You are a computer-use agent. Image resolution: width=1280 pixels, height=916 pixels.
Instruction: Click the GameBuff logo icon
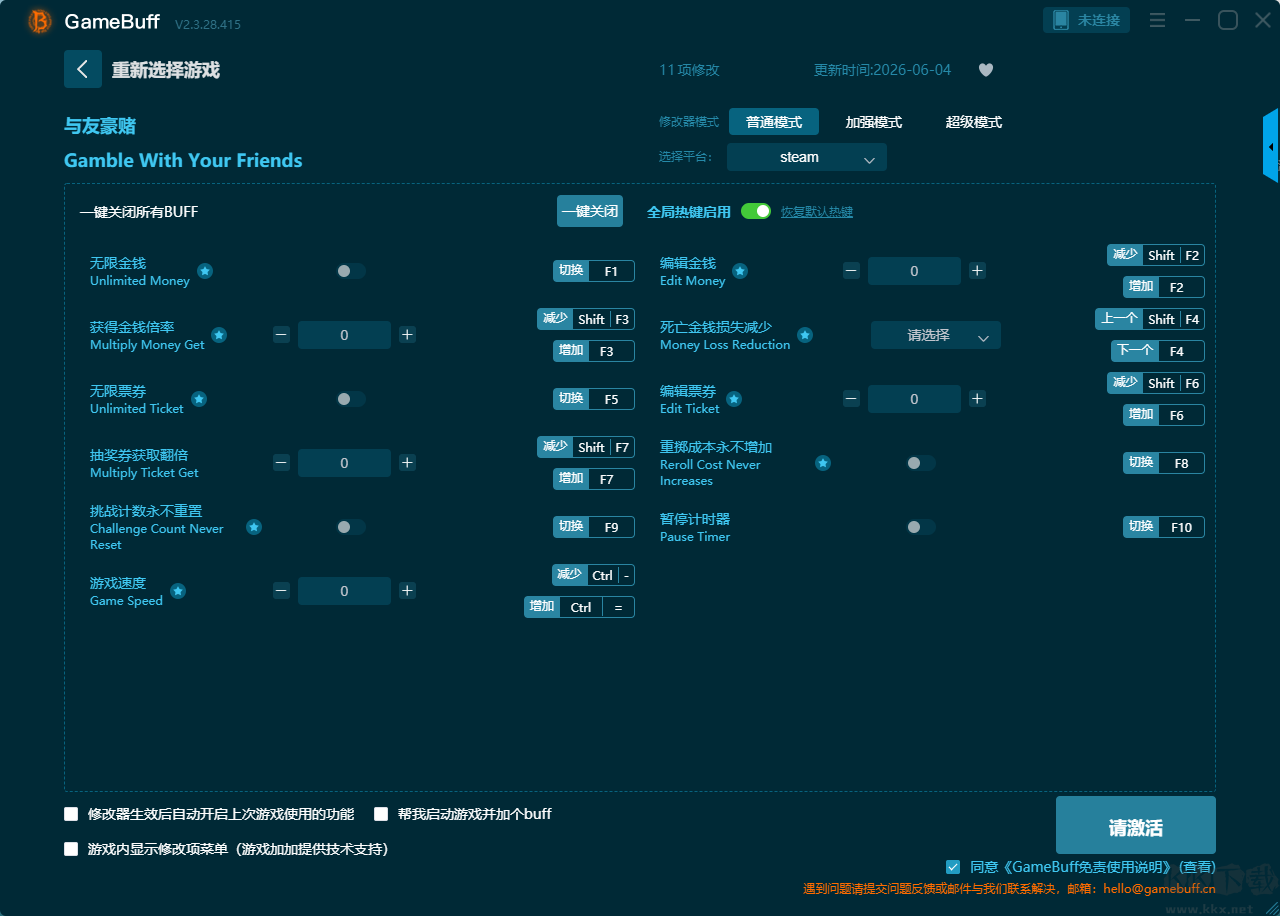point(40,21)
